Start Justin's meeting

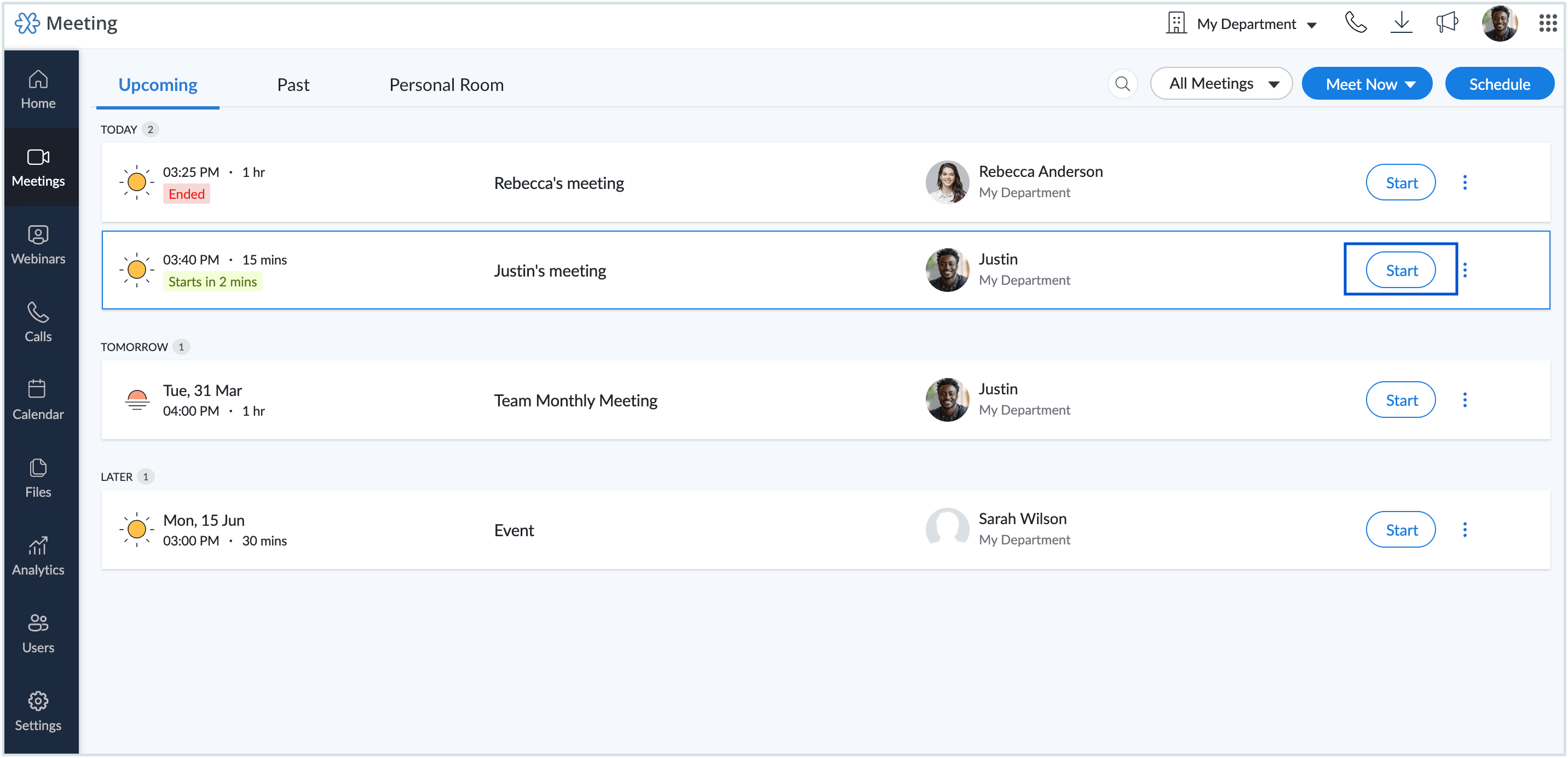coord(1400,269)
